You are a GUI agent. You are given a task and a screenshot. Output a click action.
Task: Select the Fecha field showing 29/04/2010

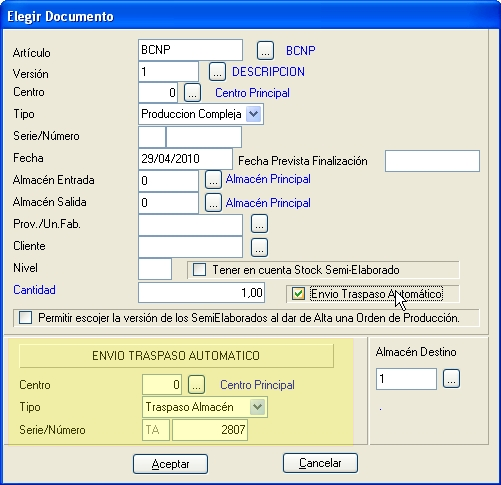[185, 159]
